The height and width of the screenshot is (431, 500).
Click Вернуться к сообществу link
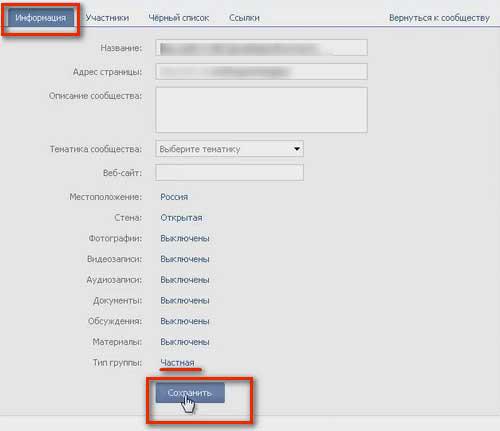(439, 18)
